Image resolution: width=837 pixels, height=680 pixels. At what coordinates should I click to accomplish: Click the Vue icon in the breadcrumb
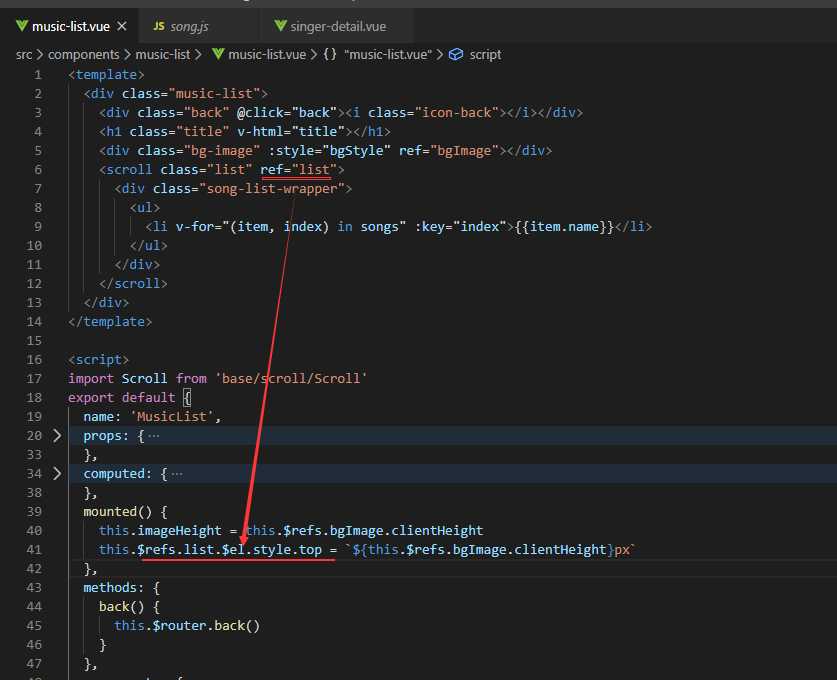tap(218, 54)
